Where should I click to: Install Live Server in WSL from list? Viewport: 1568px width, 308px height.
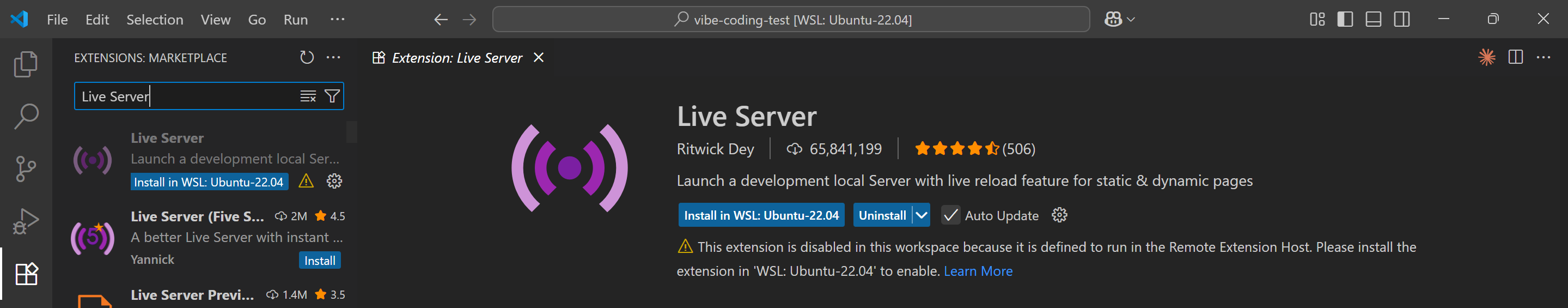[x=209, y=182]
